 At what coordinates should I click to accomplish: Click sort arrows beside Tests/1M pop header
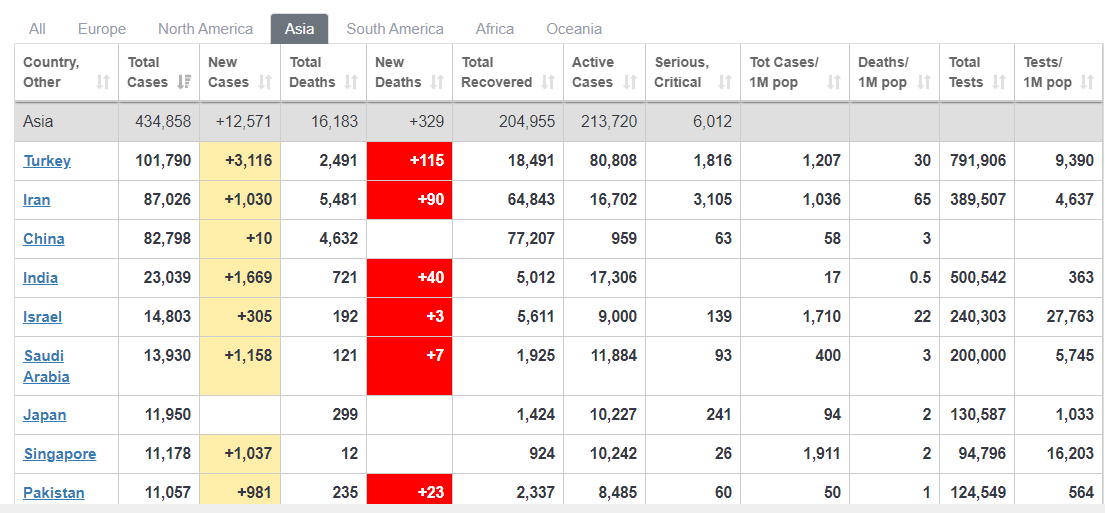click(1087, 82)
